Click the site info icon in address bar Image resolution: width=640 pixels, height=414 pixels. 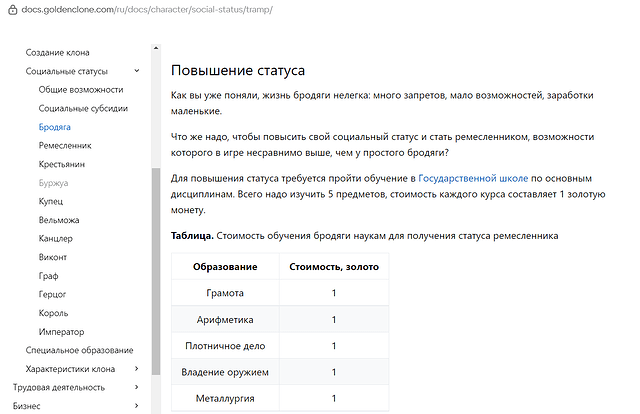[x=11, y=9]
